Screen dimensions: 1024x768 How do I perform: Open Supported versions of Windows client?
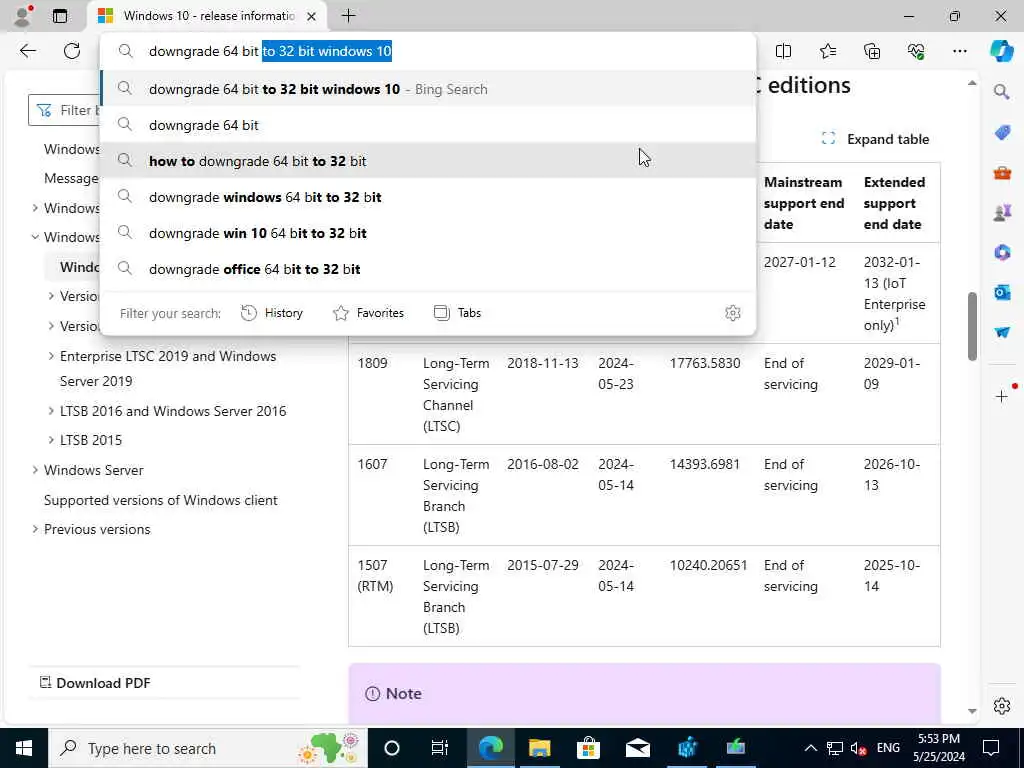[161, 500]
